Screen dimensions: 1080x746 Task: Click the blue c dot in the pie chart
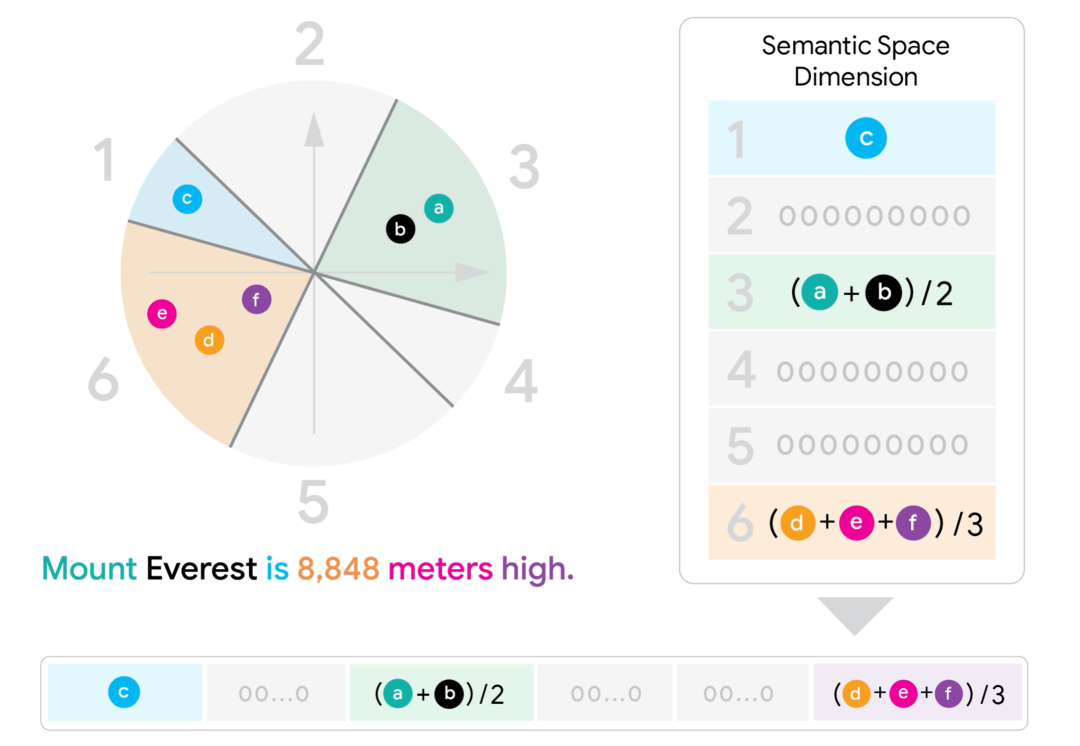coord(187,199)
